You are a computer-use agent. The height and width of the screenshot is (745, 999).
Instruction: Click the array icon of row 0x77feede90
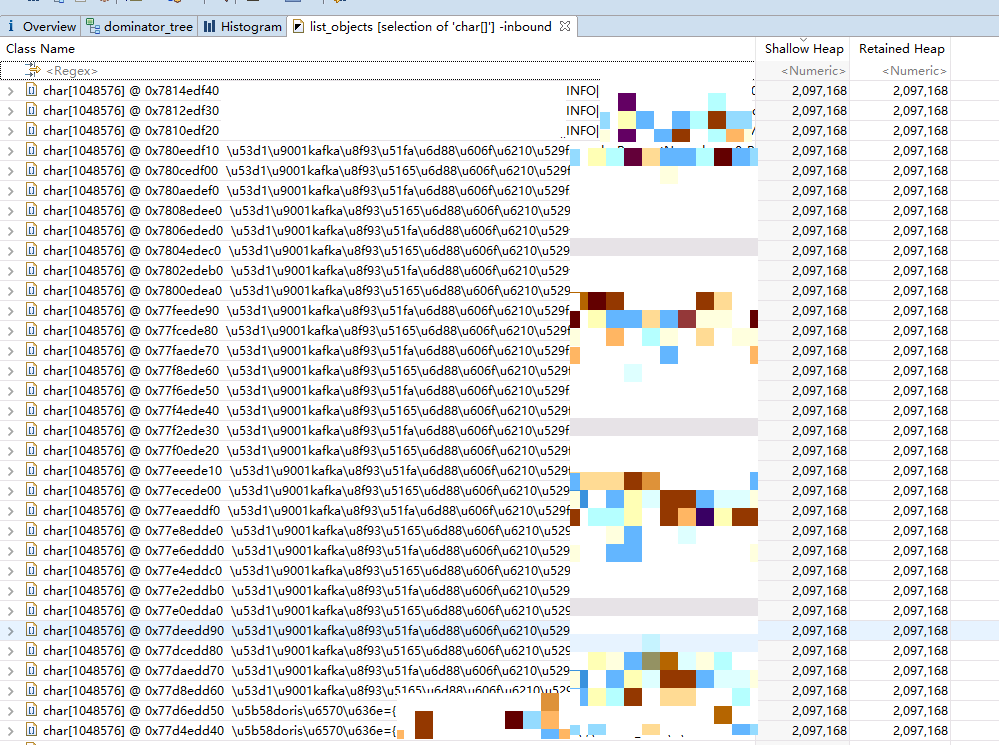[31, 310]
